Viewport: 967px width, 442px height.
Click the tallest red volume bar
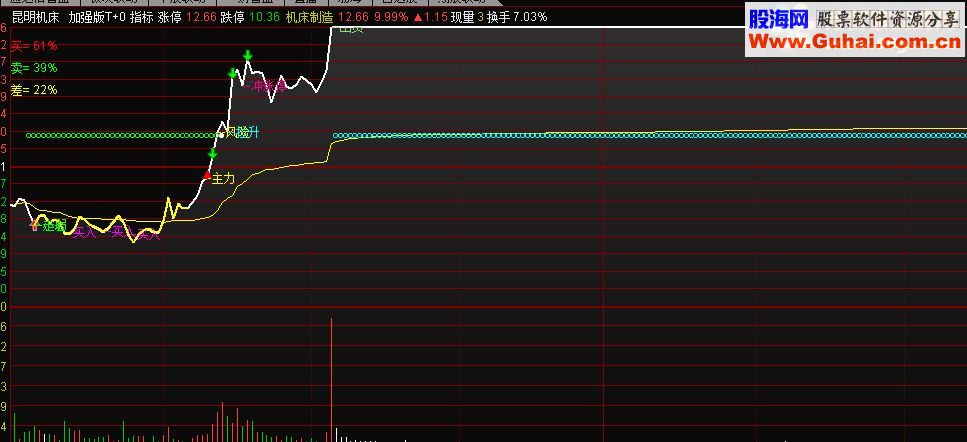331,380
